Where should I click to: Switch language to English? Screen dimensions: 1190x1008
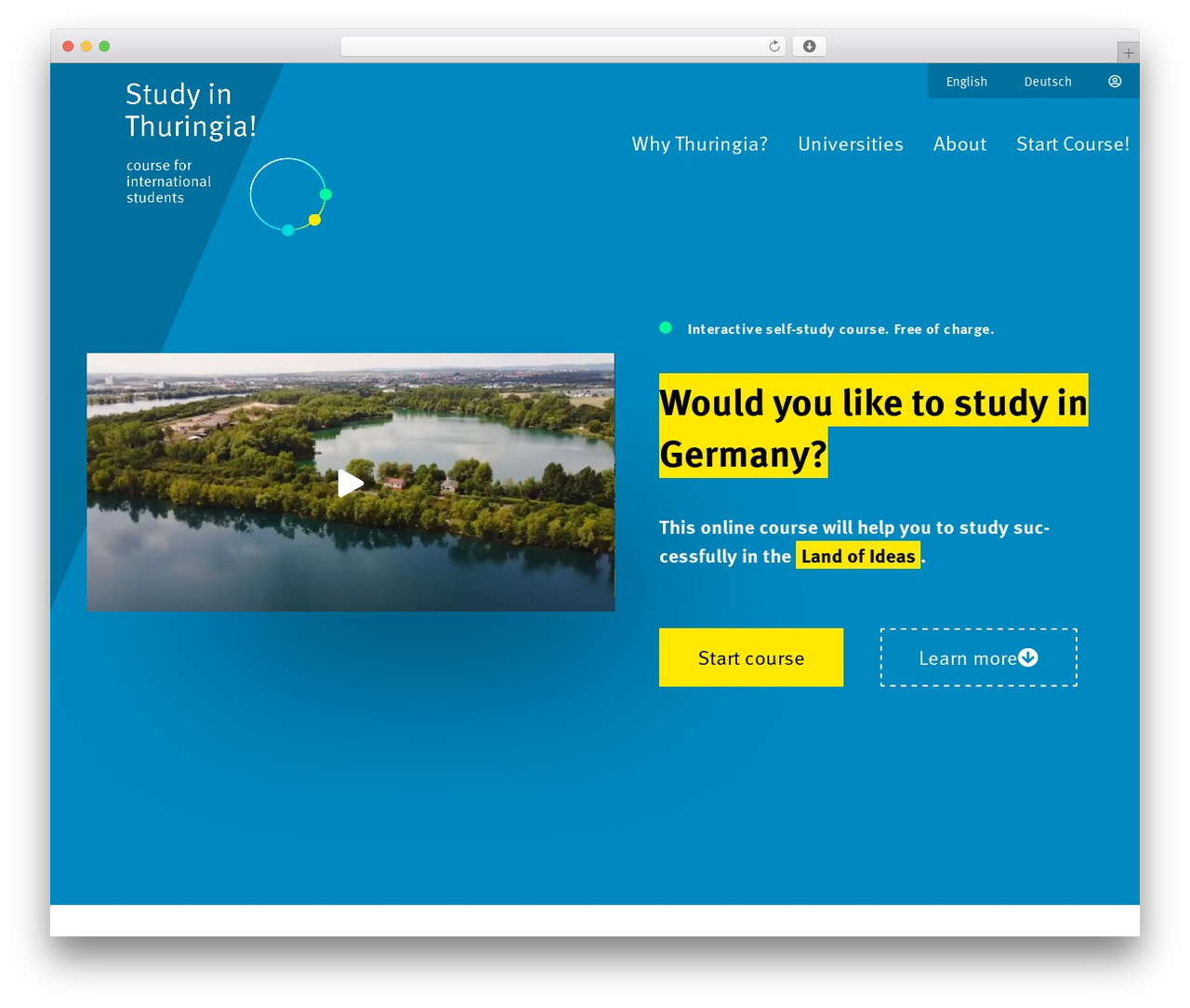(x=967, y=82)
